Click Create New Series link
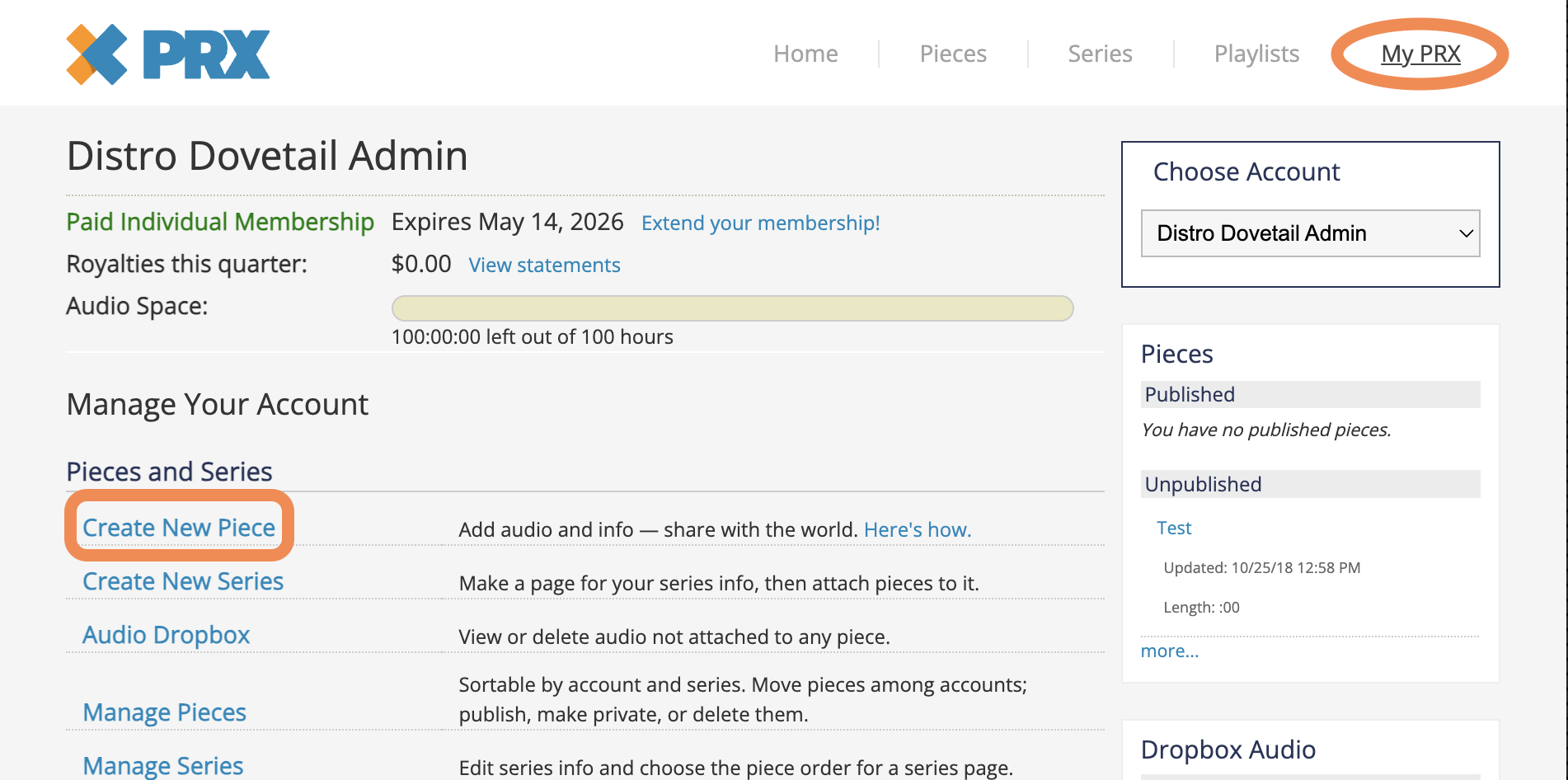Viewport: 1568px width, 780px height. (183, 581)
